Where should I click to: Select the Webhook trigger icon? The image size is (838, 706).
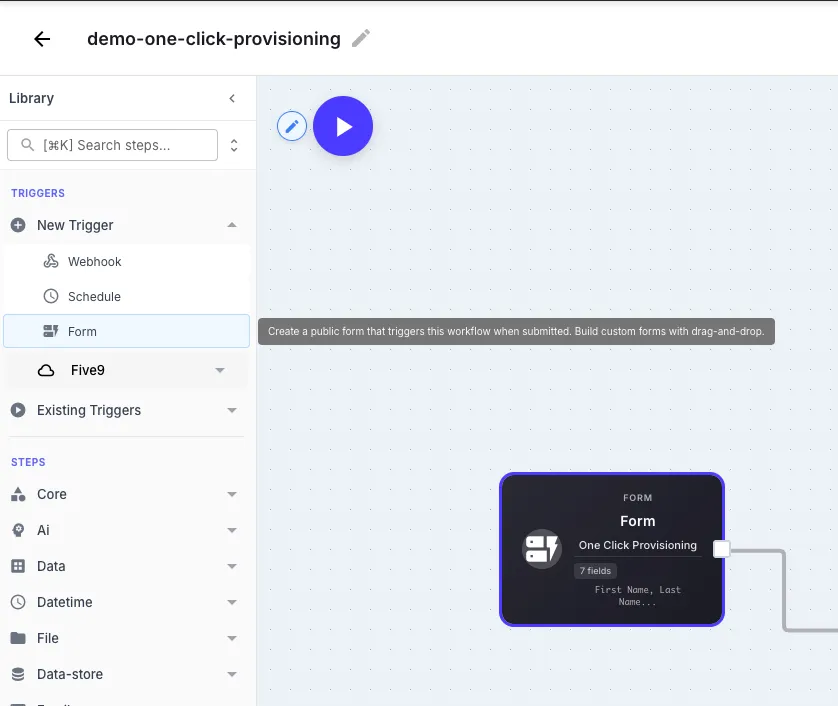(52, 261)
